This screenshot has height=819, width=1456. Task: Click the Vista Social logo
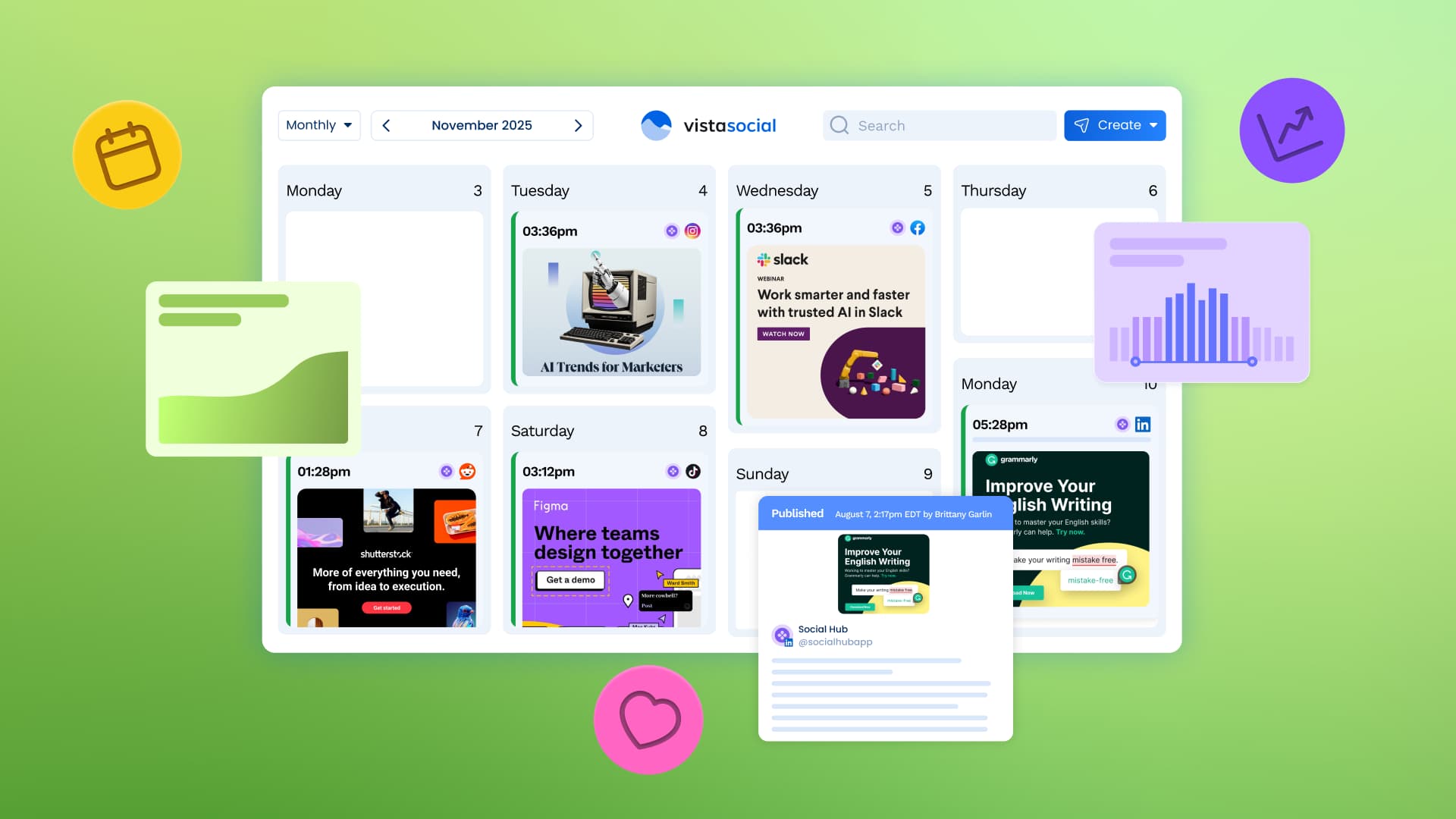[708, 125]
